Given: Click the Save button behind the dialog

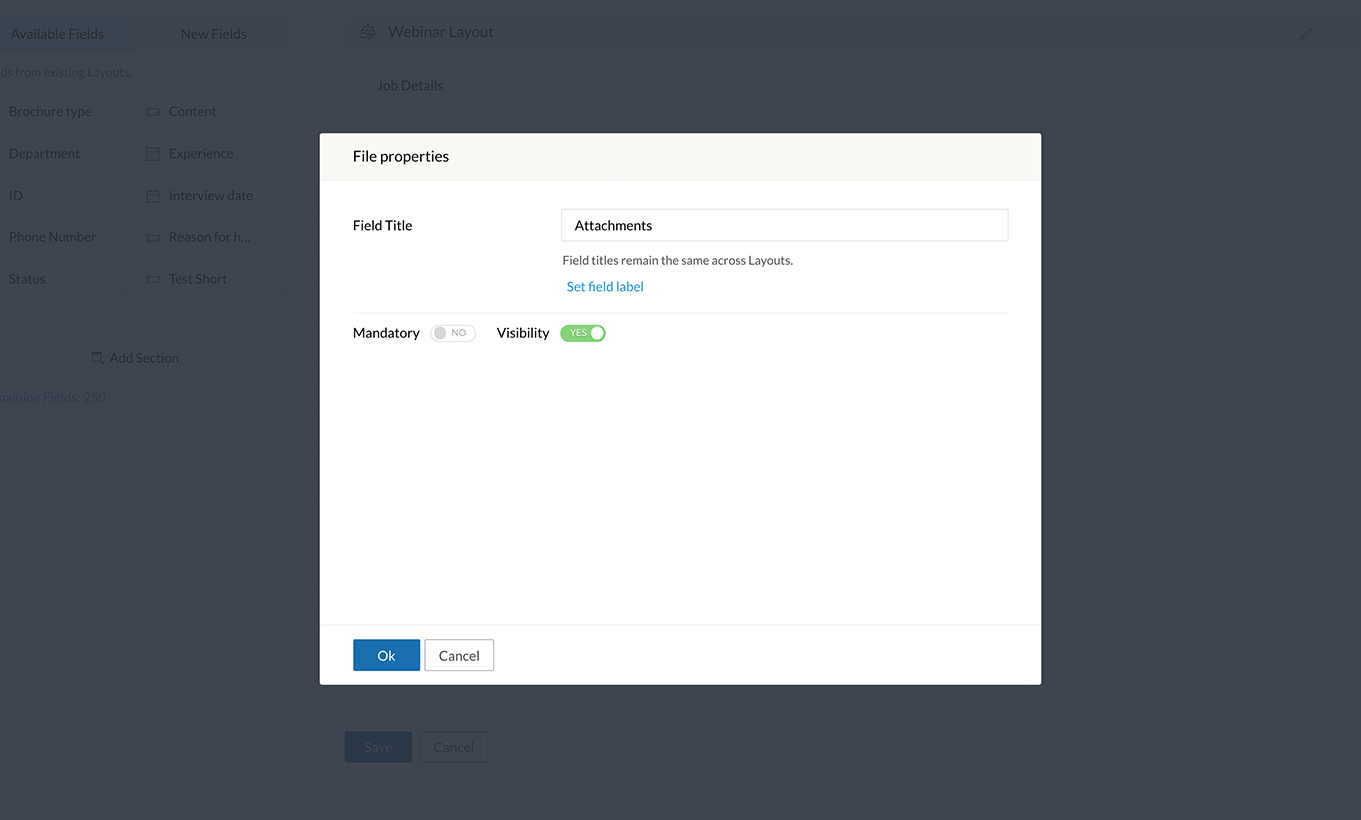Looking at the screenshot, I should click(x=378, y=747).
